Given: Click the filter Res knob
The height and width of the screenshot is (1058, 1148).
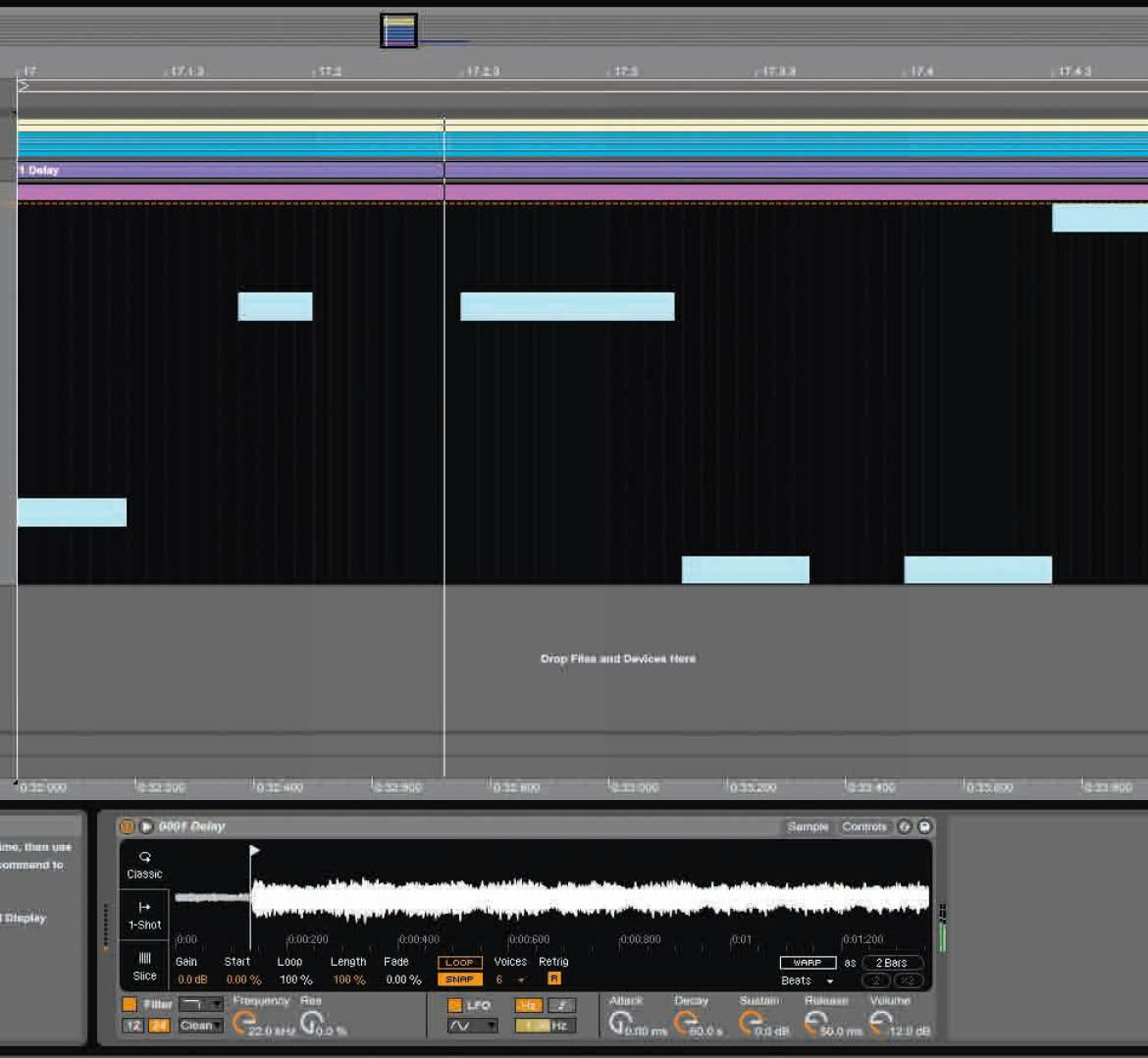Looking at the screenshot, I should point(311,1022).
